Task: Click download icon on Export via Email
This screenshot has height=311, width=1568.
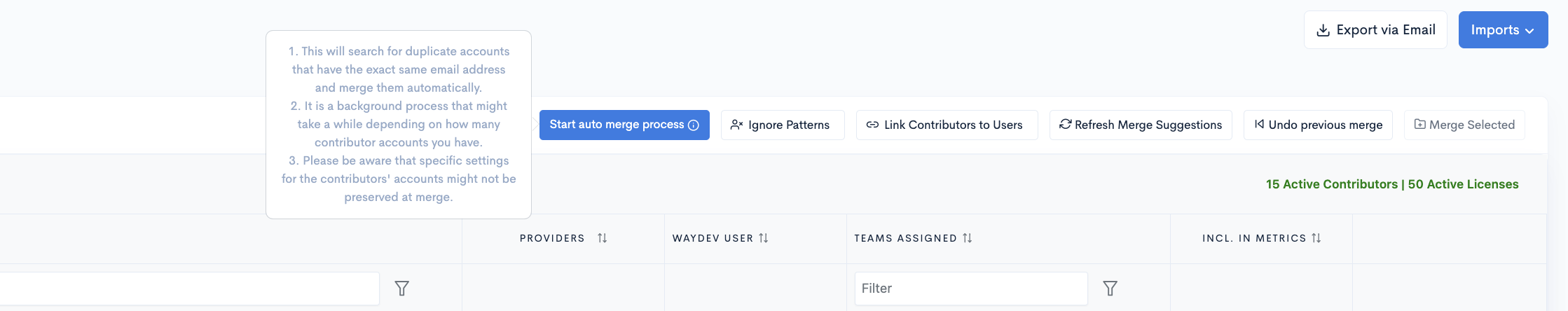Action: (x=1323, y=30)
